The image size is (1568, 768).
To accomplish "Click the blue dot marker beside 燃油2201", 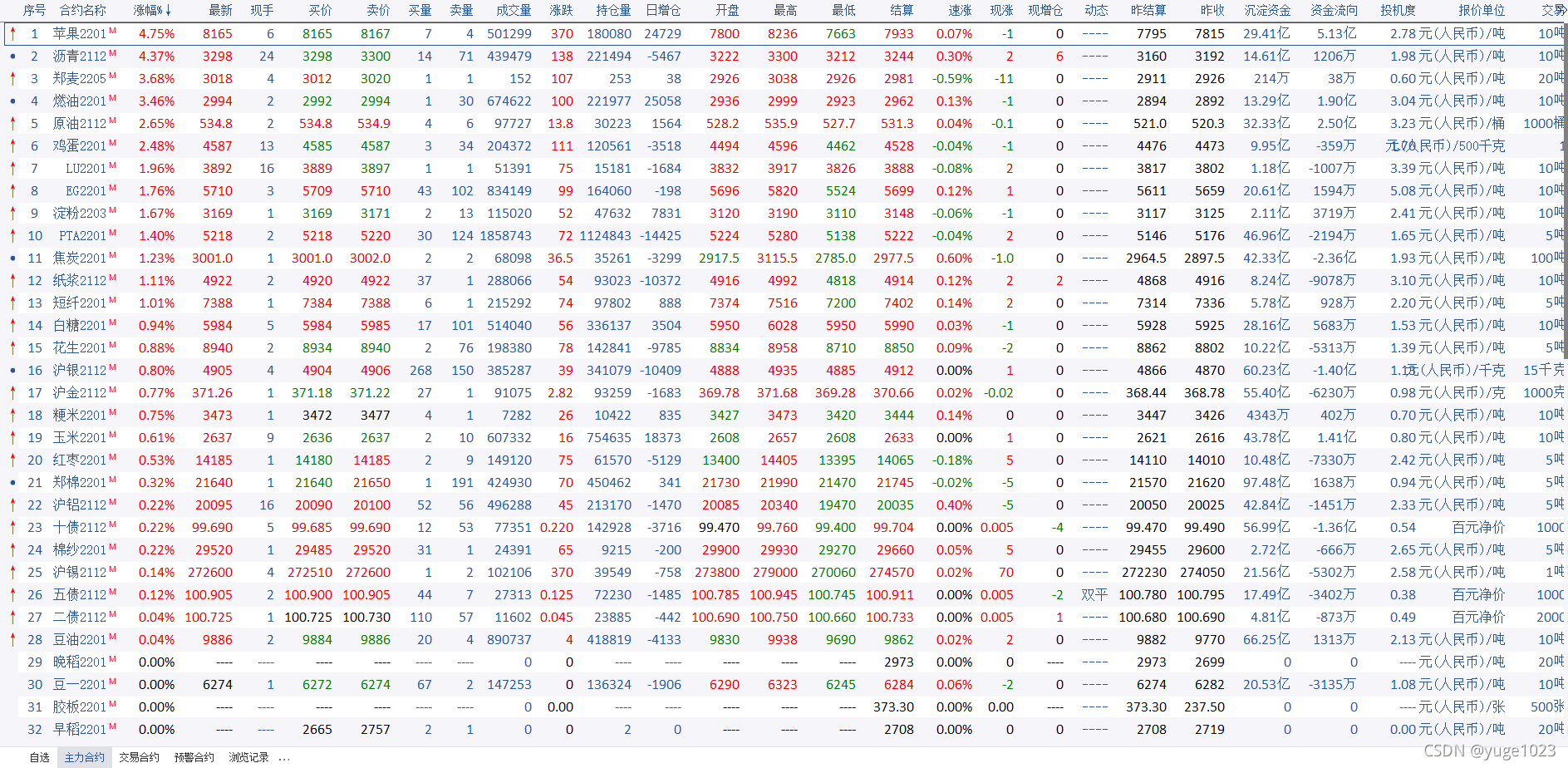I will click(x=12, y=101).
